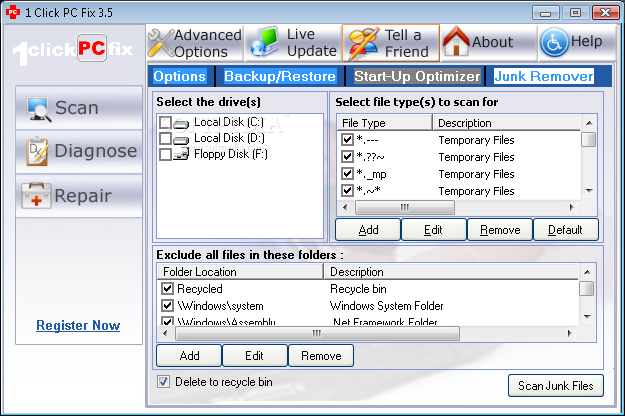Click excluded folders scroll-up arrow
Image resolution: width=625 pixels, height=416 pixels.
pyautogui.click(x=587, y=272)
